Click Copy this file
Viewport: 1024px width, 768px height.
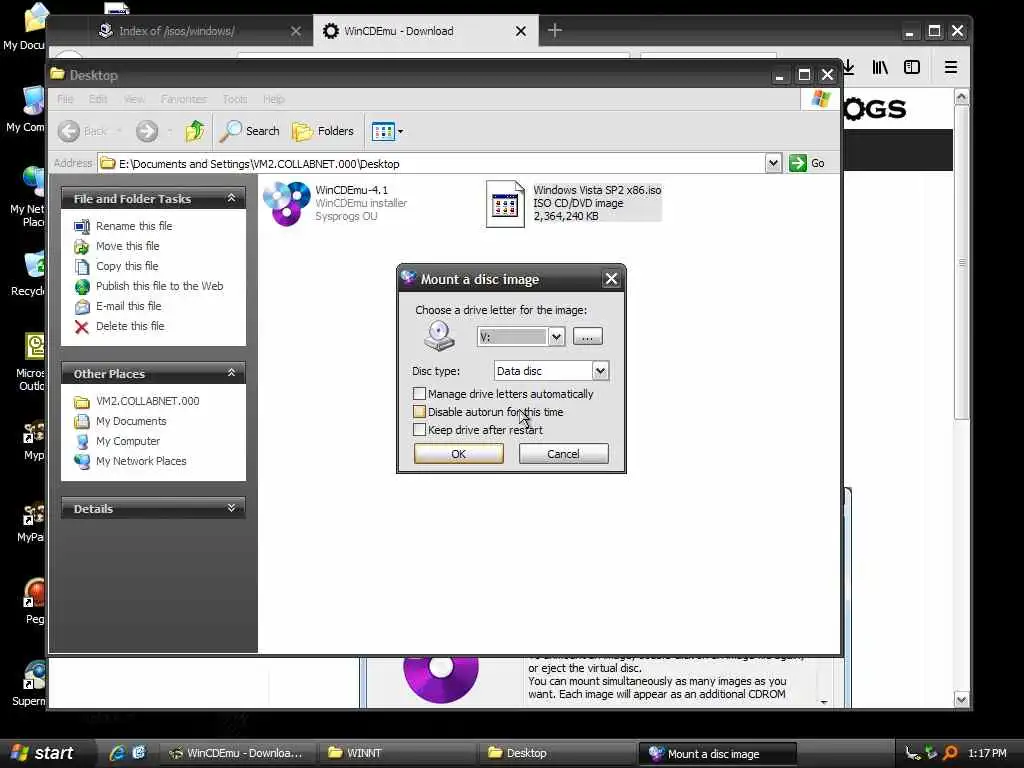pyautogui.click(x=127, y=266)
